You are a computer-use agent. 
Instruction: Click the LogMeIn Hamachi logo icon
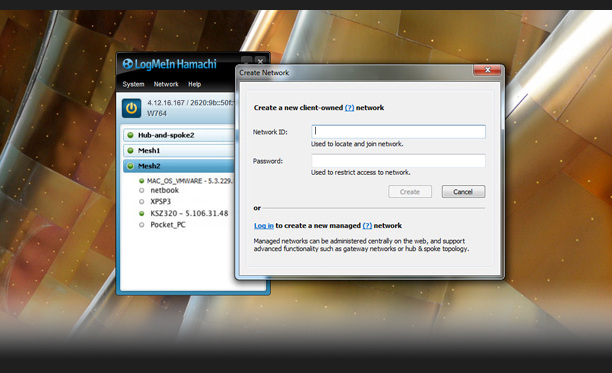128,64
